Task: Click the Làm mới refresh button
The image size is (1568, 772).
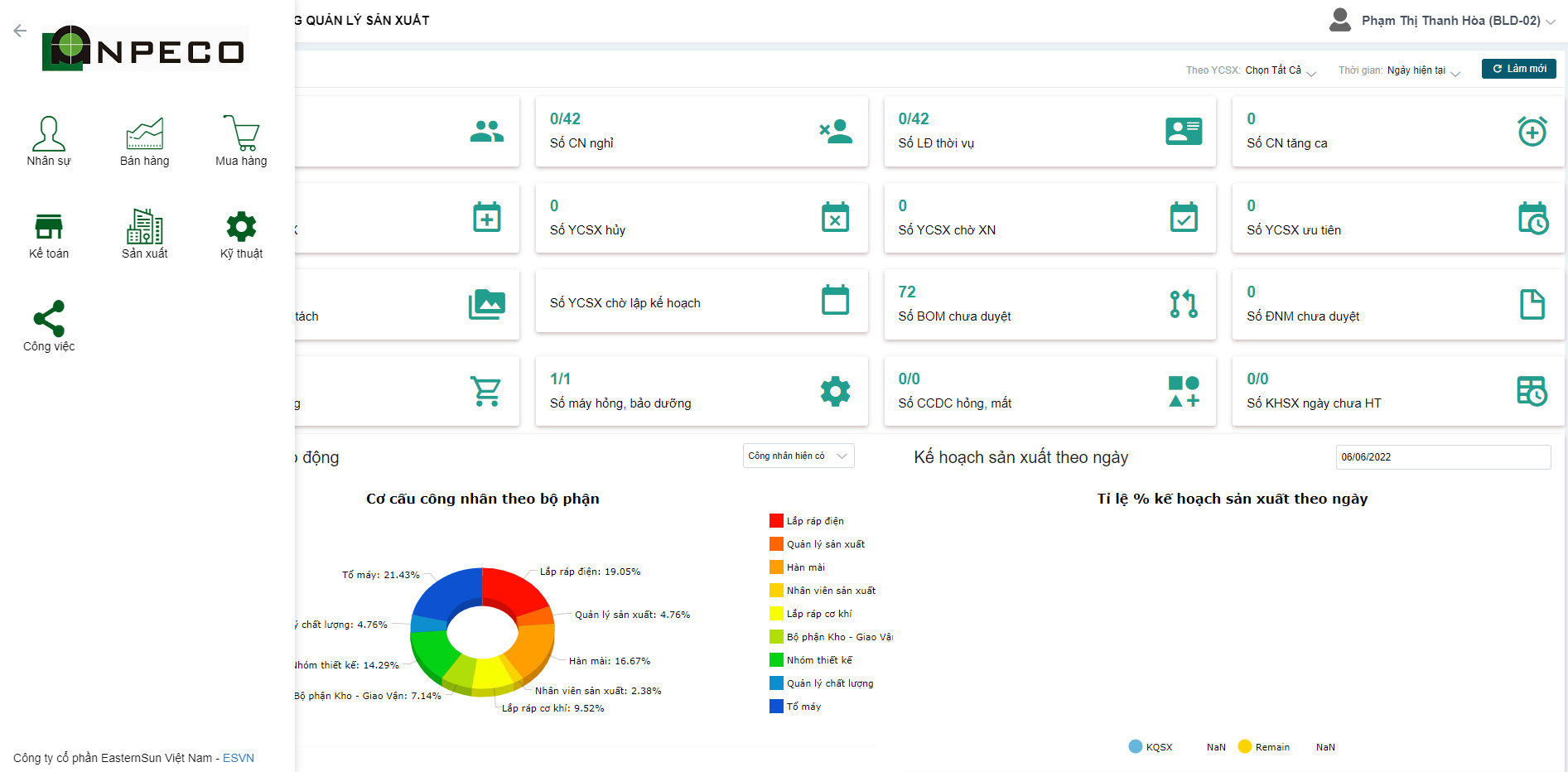Action: 1518,69
